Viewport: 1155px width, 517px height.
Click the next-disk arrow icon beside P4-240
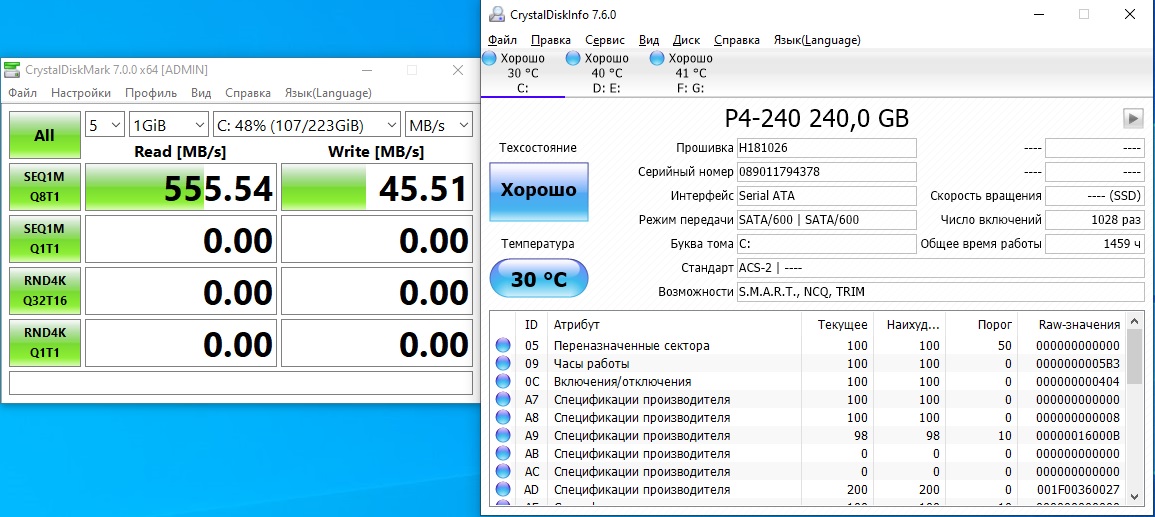(x=1133, y=118)
